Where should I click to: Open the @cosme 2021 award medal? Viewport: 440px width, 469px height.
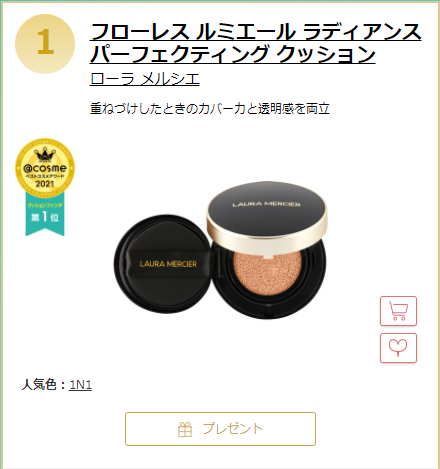[x=45, y=168]
